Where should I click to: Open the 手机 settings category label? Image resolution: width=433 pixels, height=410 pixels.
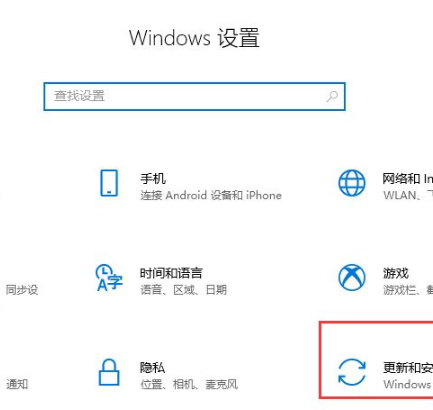tap(153, 179)
